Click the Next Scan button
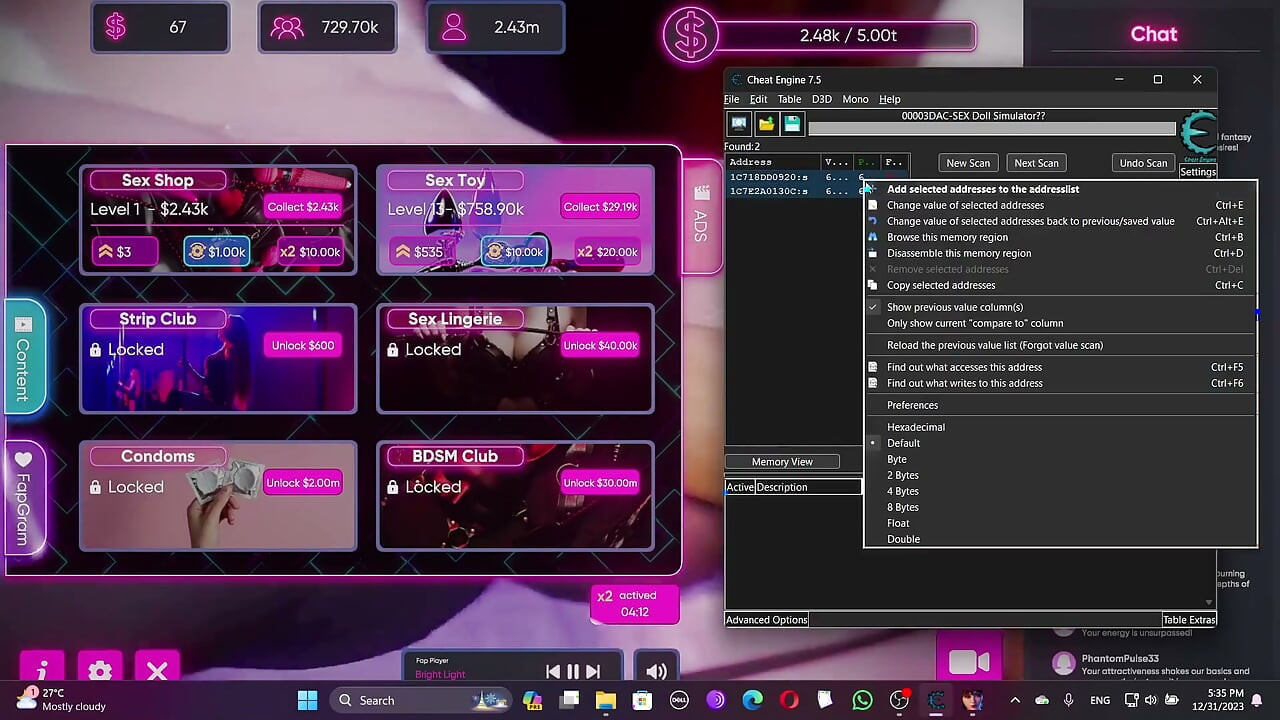 point(1036,163)
